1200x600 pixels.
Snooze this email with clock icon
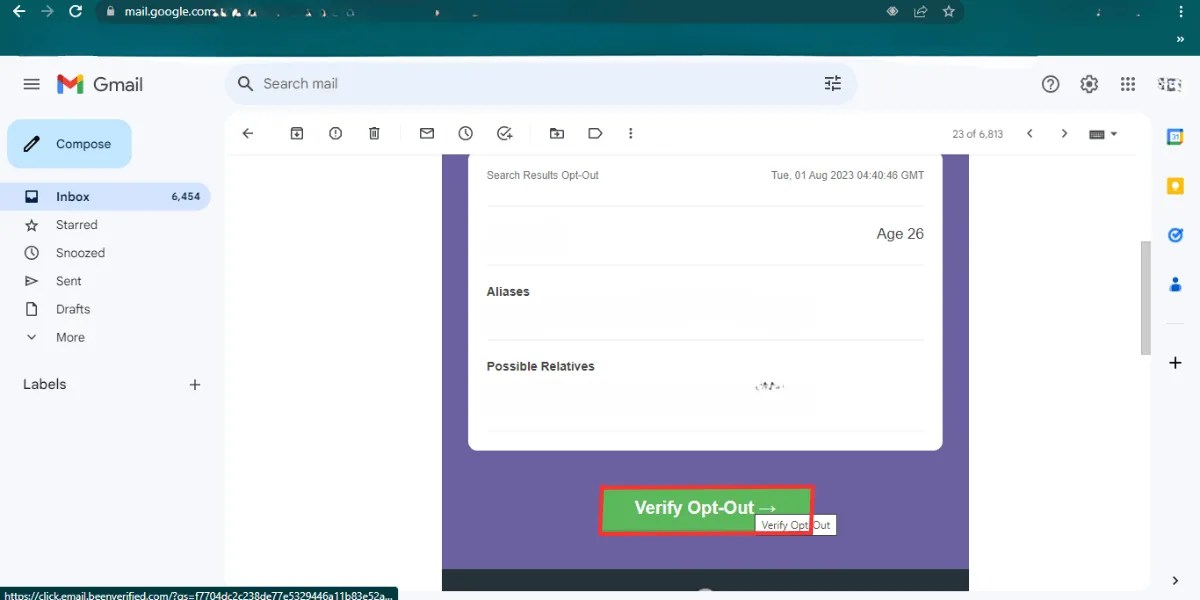pos(466,133)
